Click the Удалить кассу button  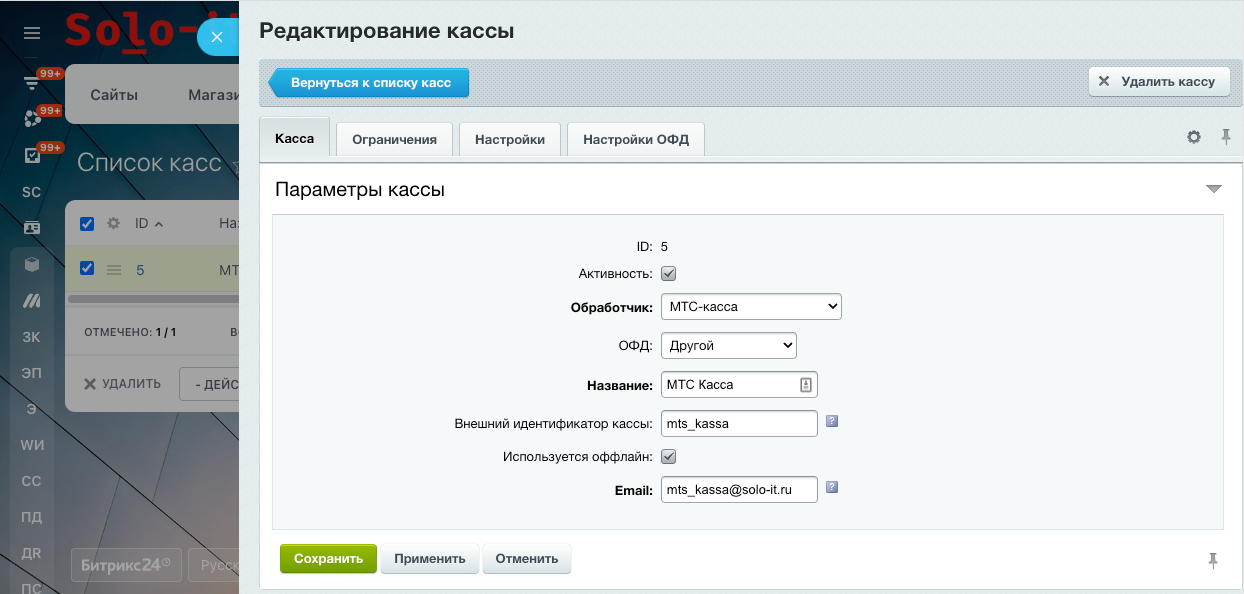1158,82
